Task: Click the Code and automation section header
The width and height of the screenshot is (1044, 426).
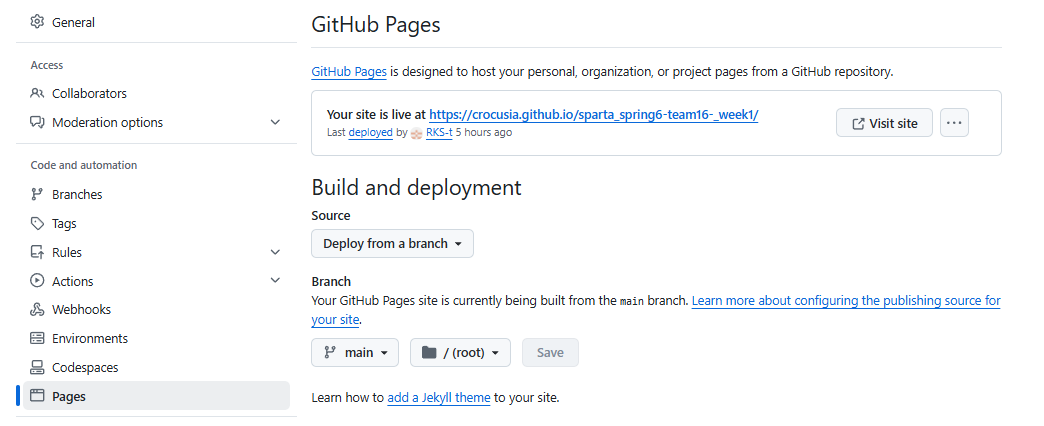Action: coord(84,165)
